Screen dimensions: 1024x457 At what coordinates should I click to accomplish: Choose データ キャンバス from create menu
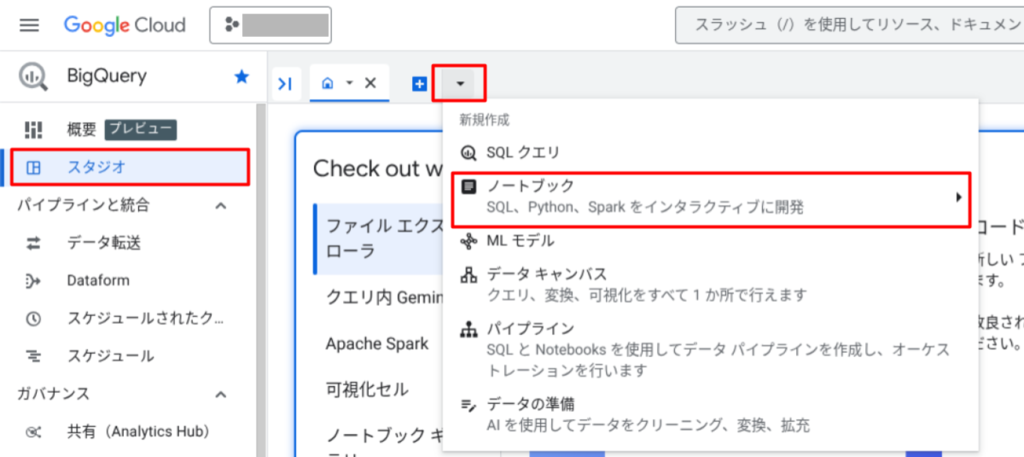711,284
